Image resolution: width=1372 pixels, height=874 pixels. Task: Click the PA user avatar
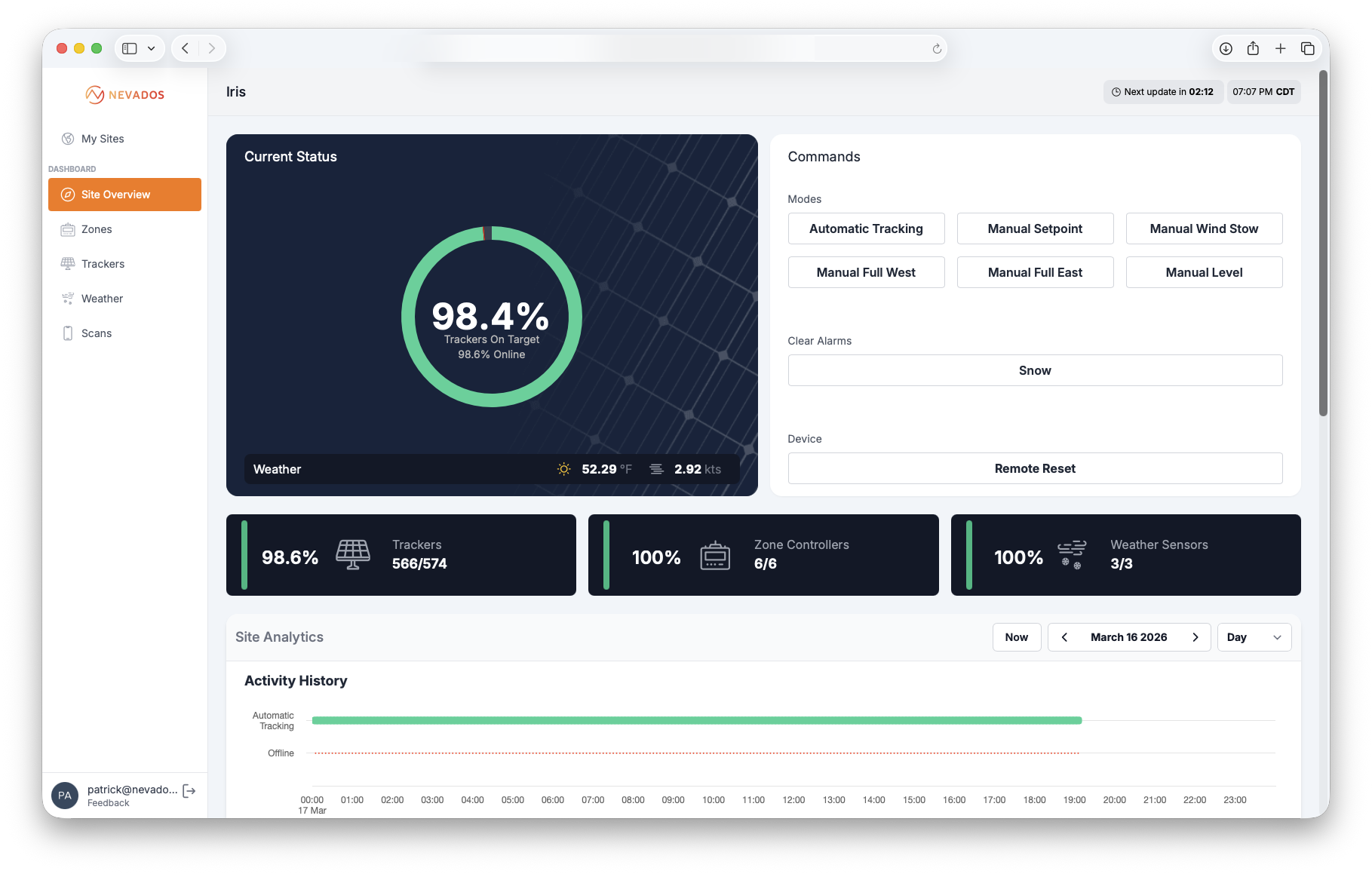tap(65, 796)
